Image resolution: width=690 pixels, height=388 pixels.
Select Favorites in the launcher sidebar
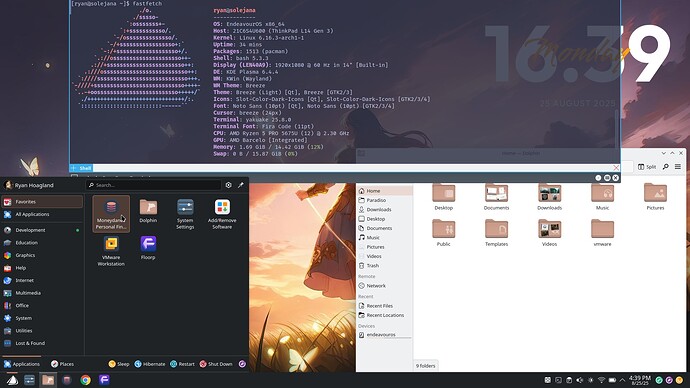(x=42, y=201)
